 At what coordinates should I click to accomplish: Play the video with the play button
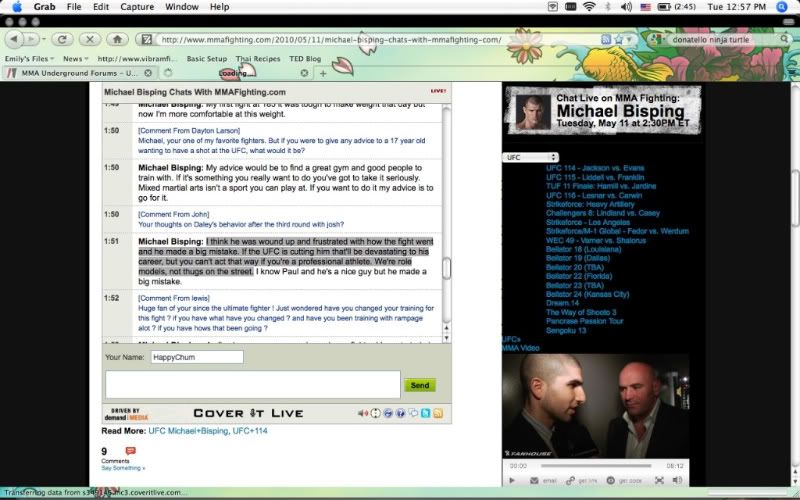(512, 480)
